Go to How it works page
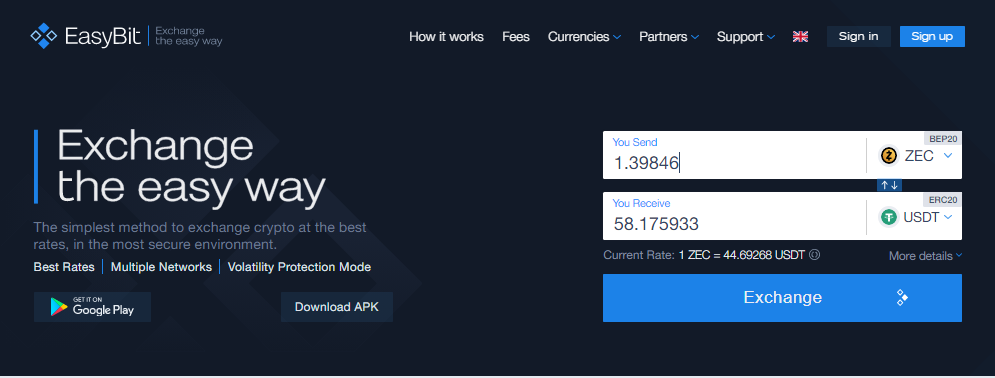 tap(446, 37)
